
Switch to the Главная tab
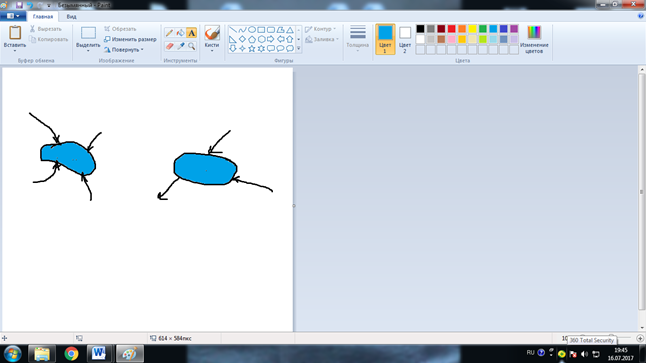[x=43, y=17]
